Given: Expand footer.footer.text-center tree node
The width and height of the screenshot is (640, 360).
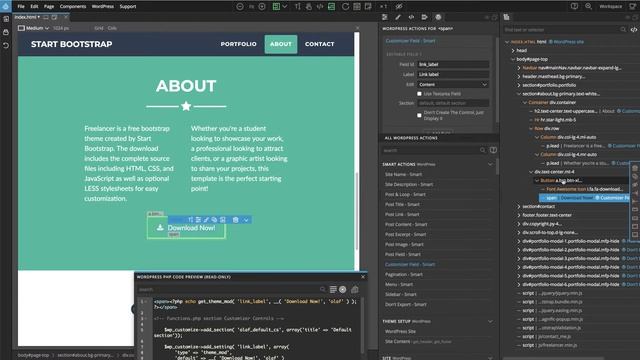Looking at the screenshot, I should [x=519, y=215].
